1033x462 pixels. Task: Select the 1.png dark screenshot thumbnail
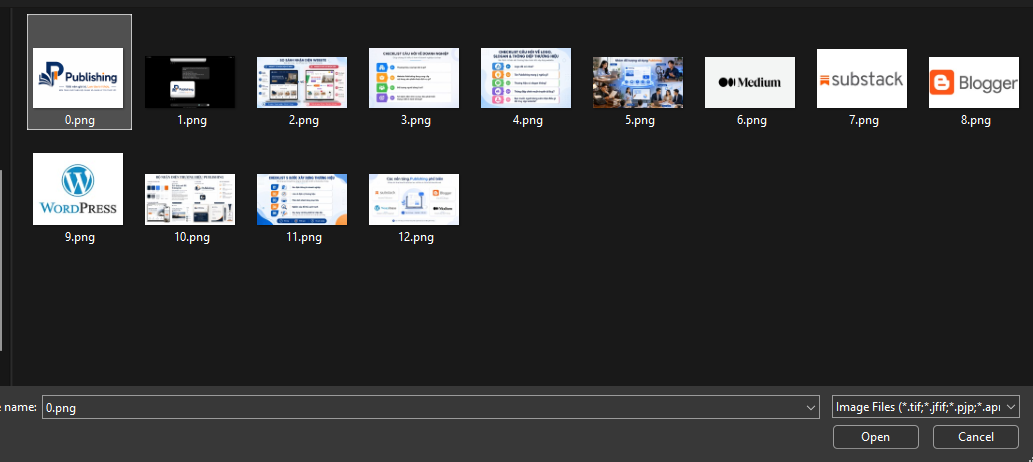pos(190,82)
